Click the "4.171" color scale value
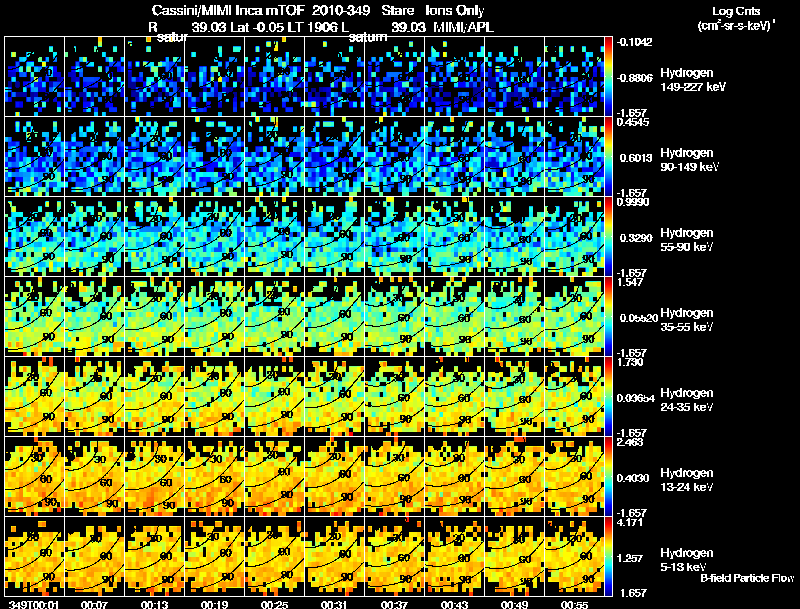This screenshot has width=800, height=609. click(630, 522)
